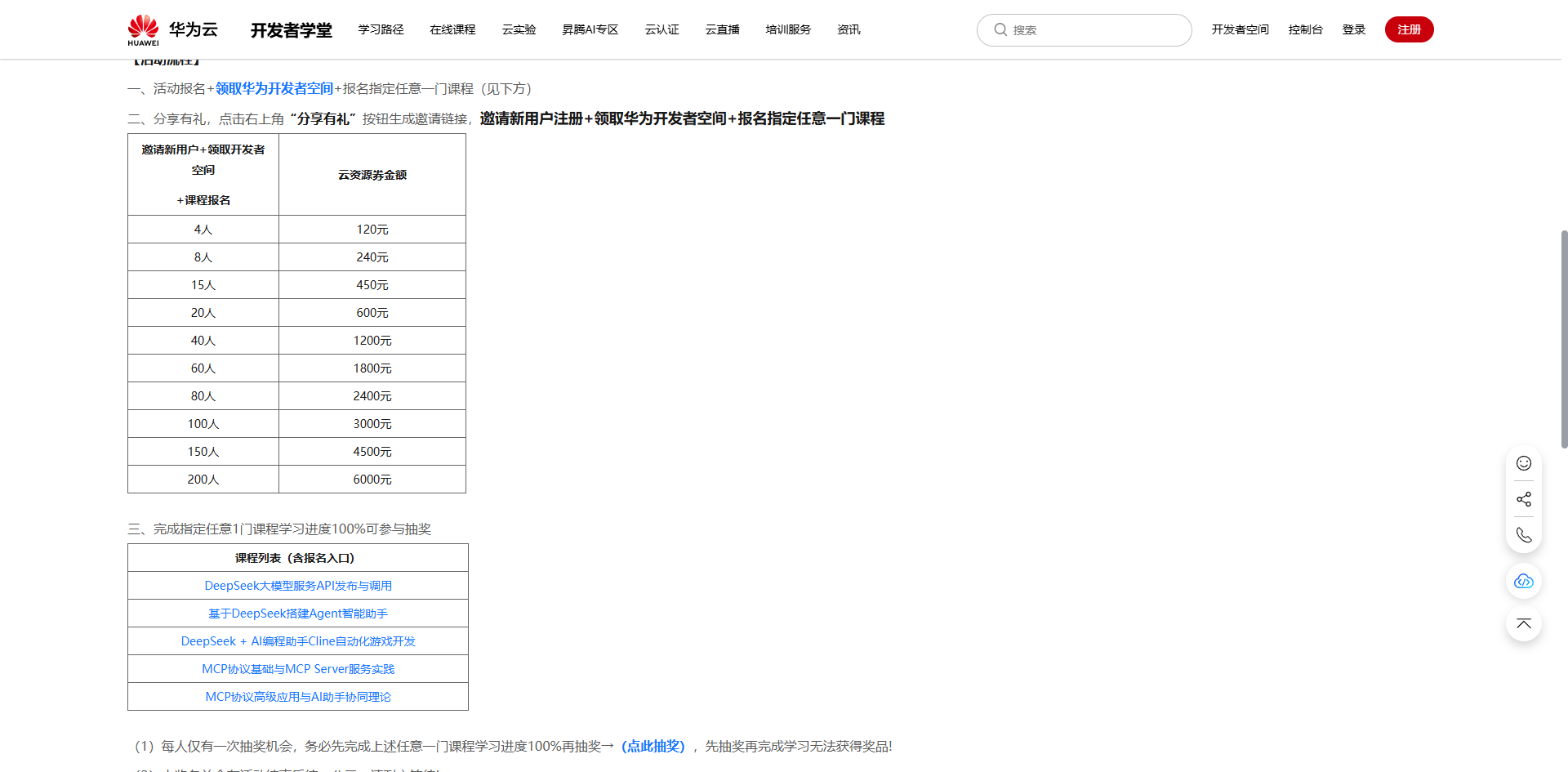
Task: Open the 云认证 navigation item
Action: 661,30
